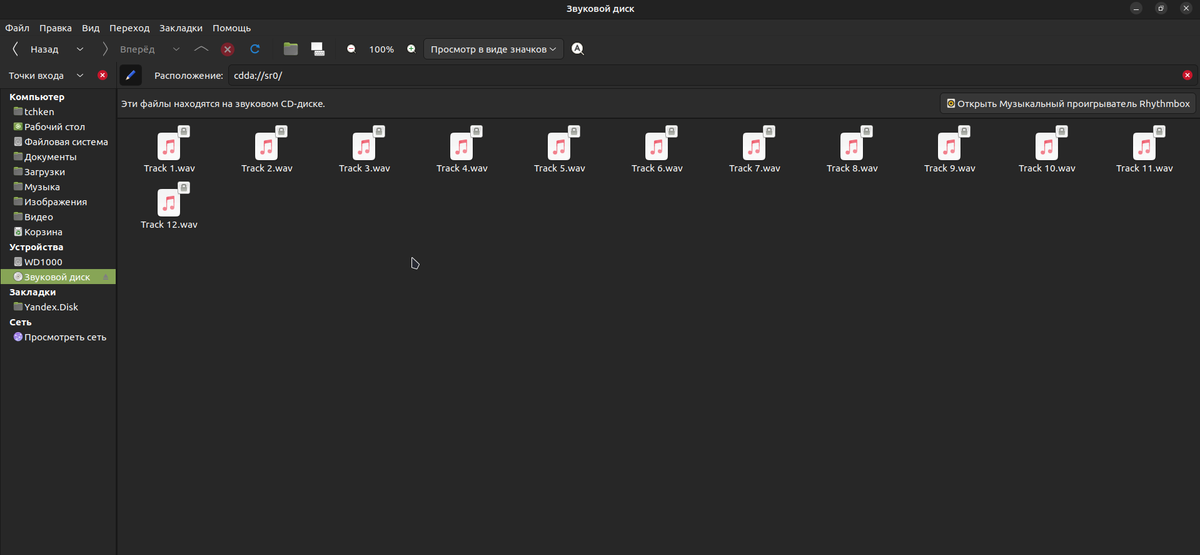Close the location bar via its red X
1200x555 pixels.
(1187, 75)
